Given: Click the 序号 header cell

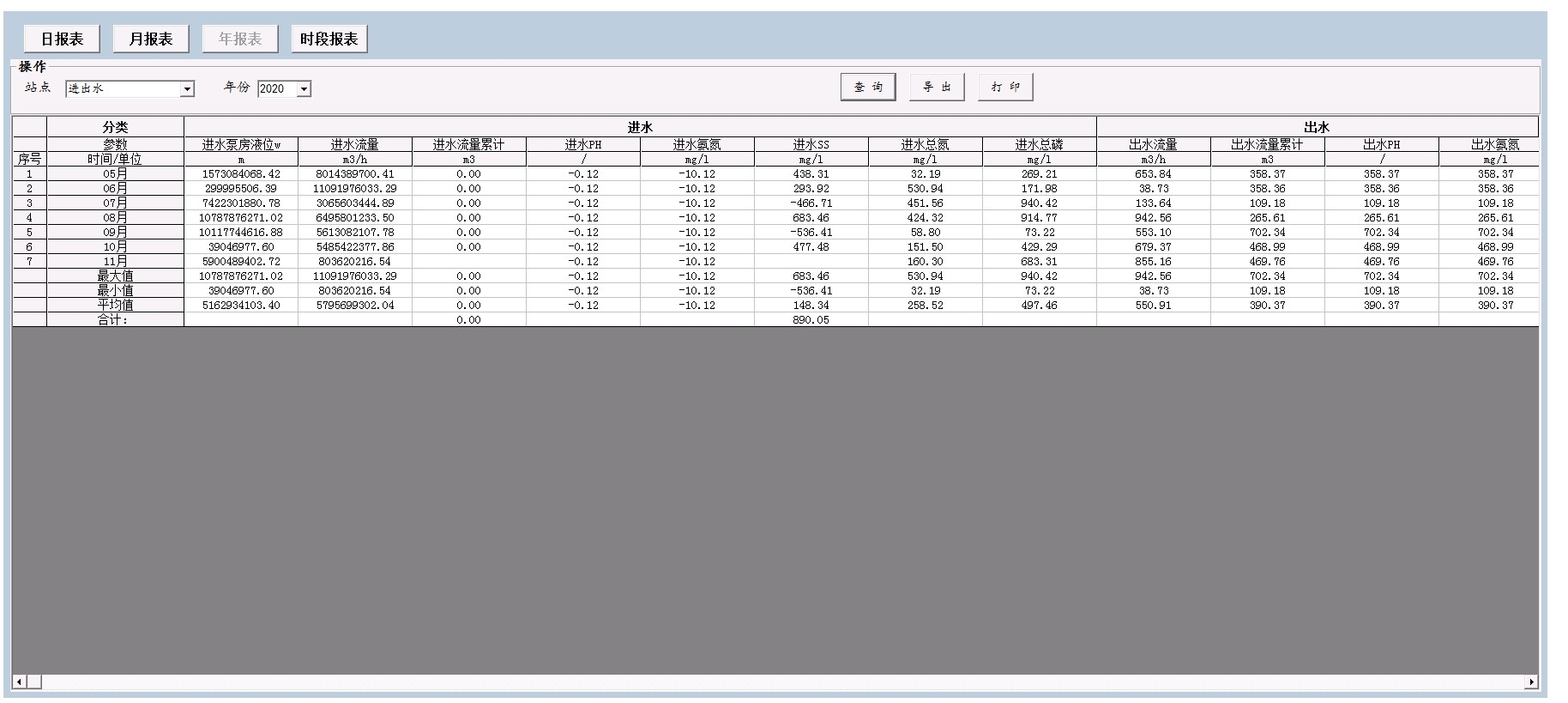Looking at the screenshot, I should pos(29,159).
